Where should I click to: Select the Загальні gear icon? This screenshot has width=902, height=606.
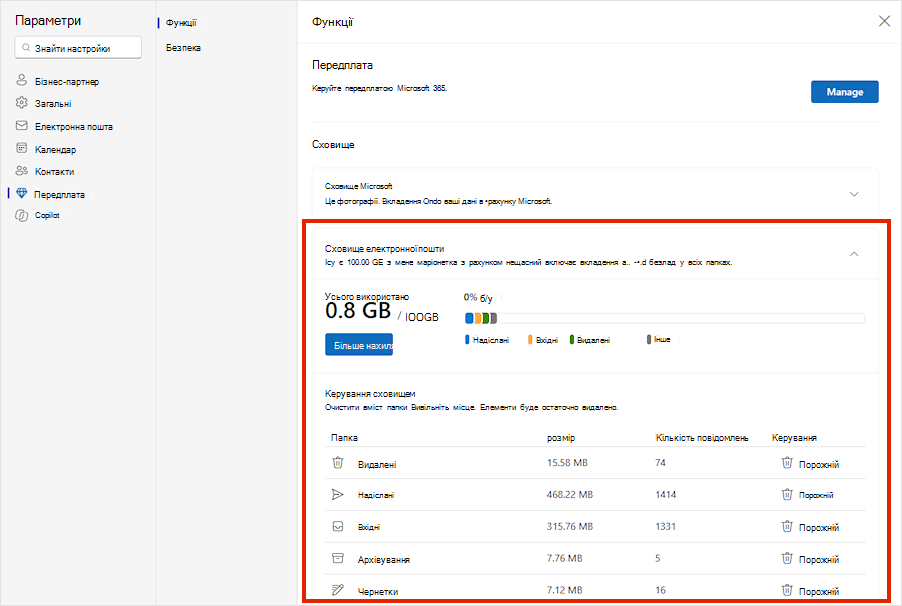[22, 102]
